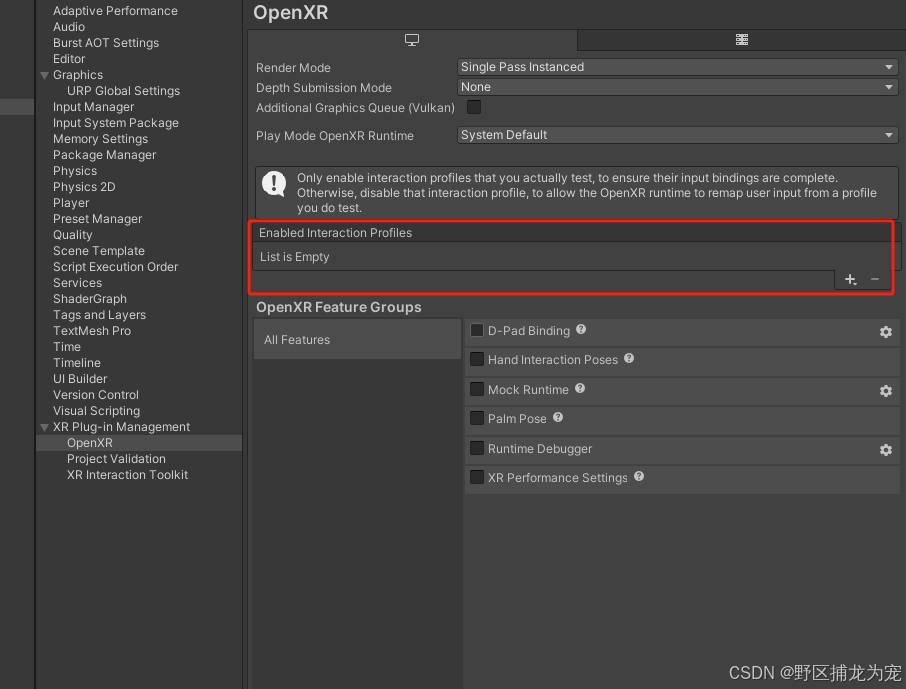Select OpenXR in the settings tree
This screenshot has width=906, height=689.
139,443
